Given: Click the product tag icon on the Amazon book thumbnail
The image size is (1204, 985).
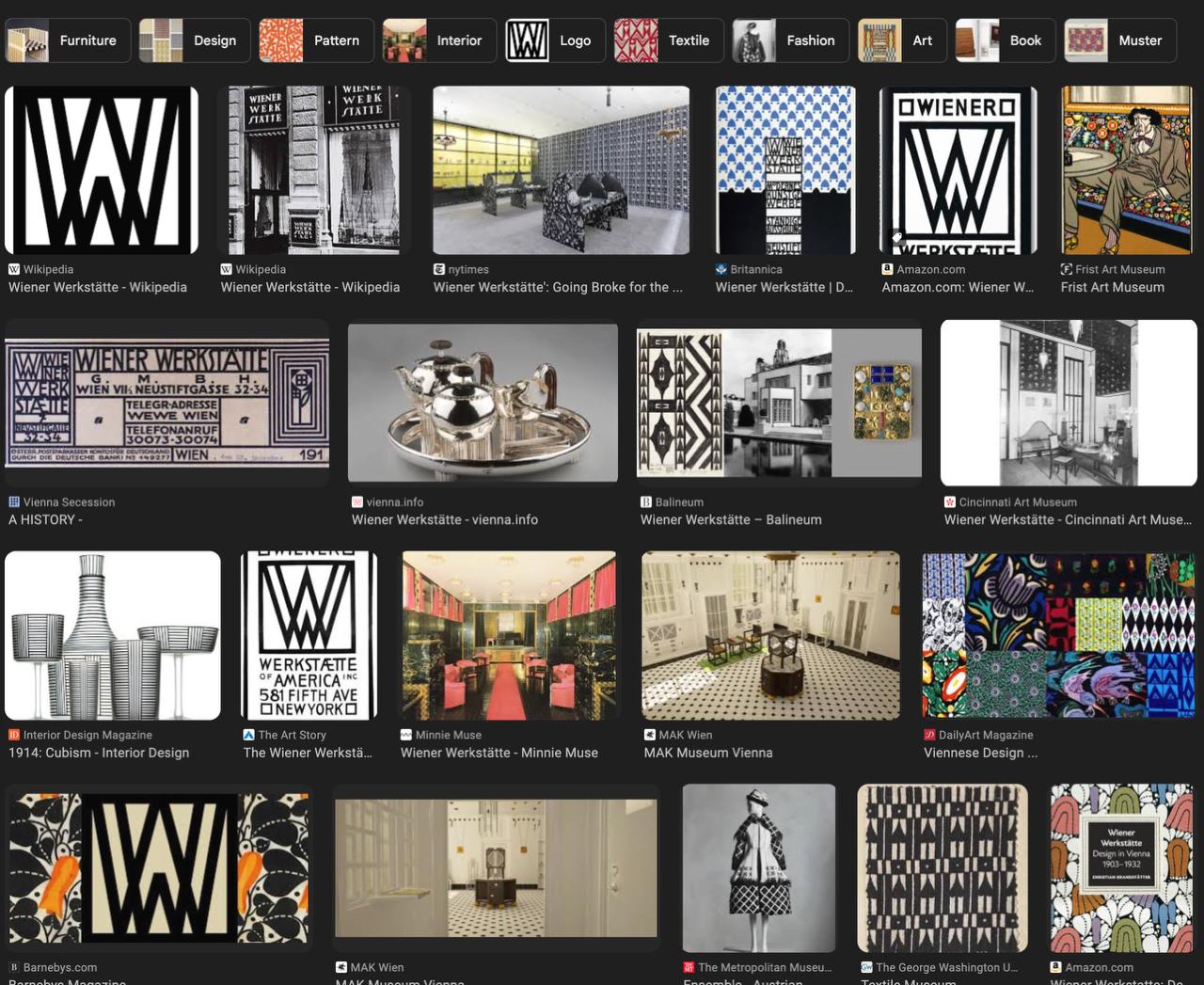Looking at the screenshot, I should (x=896, y=238).
